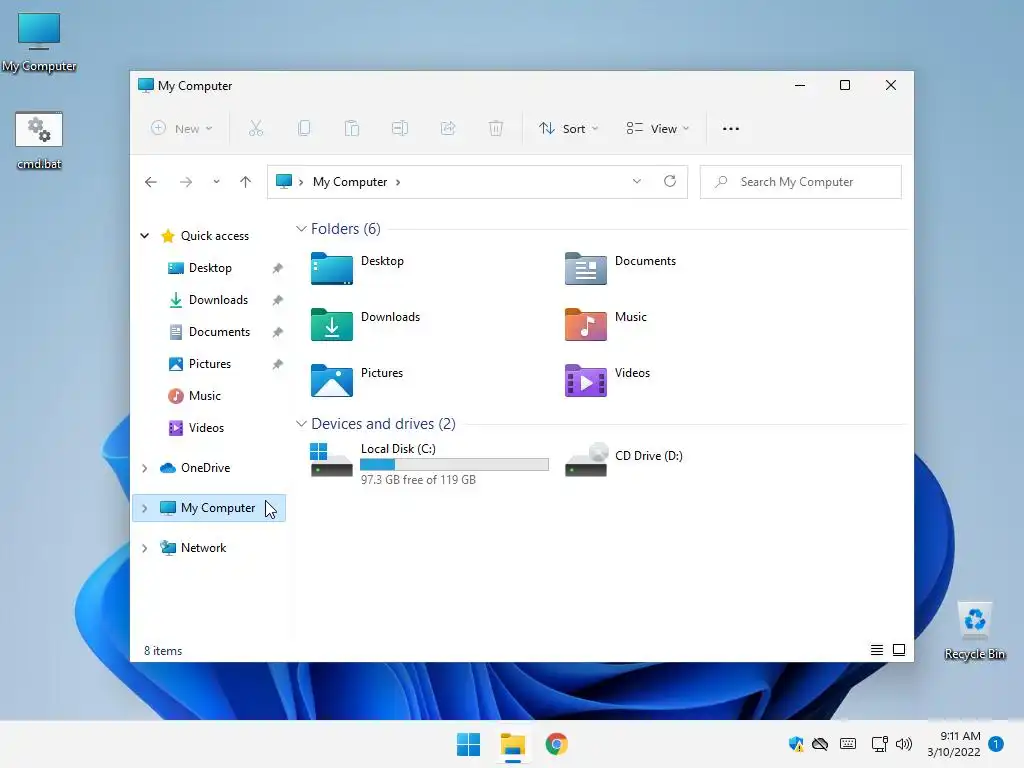Select Local Disk (C:) drive

click(429, 463)
